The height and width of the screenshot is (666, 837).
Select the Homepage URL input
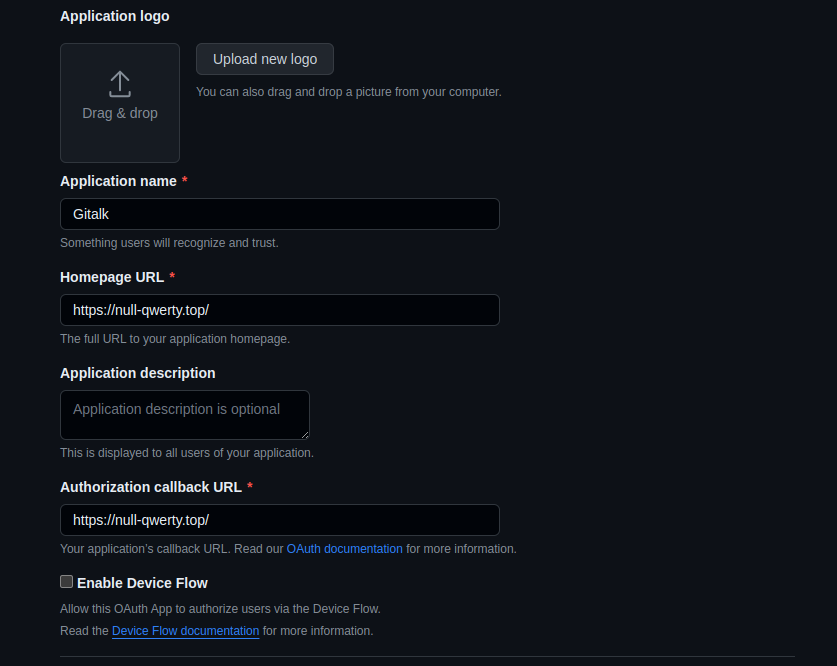(x=279, y=310)
